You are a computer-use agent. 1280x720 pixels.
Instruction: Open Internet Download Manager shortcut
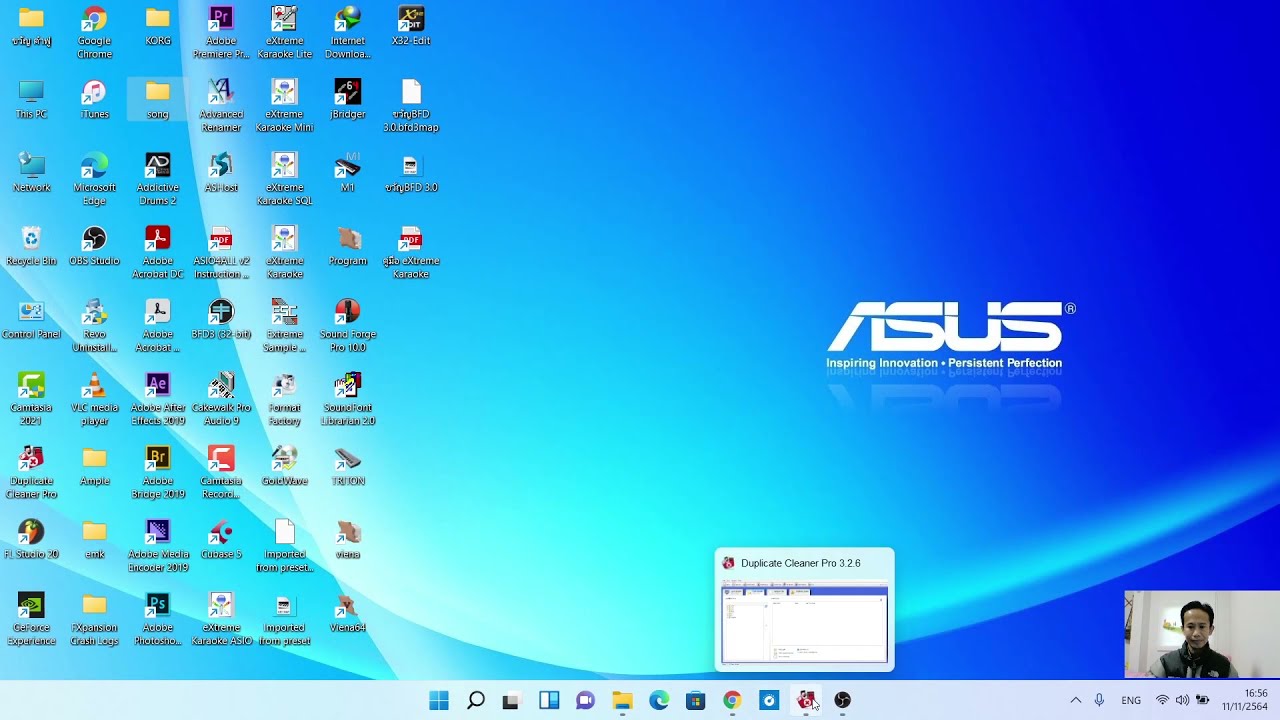coord(348,31)
